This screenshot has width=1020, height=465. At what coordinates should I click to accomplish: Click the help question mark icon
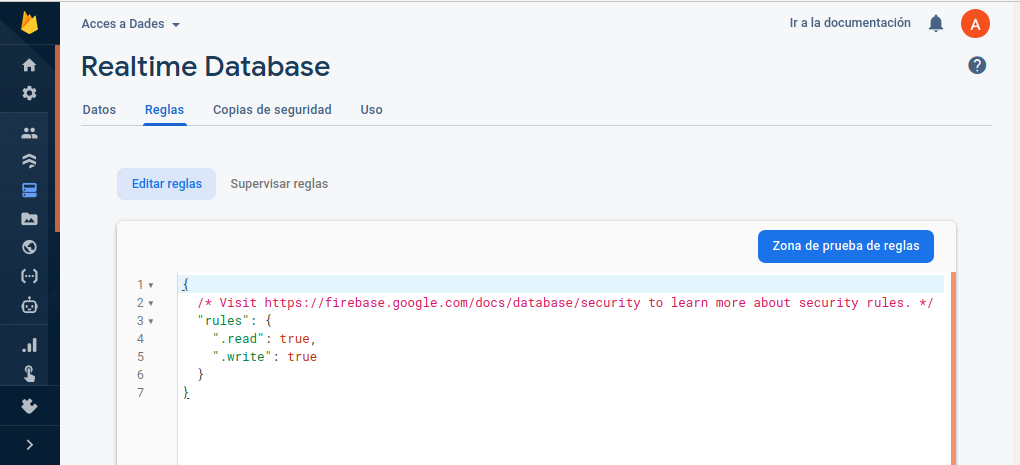[x=977, y=65]
